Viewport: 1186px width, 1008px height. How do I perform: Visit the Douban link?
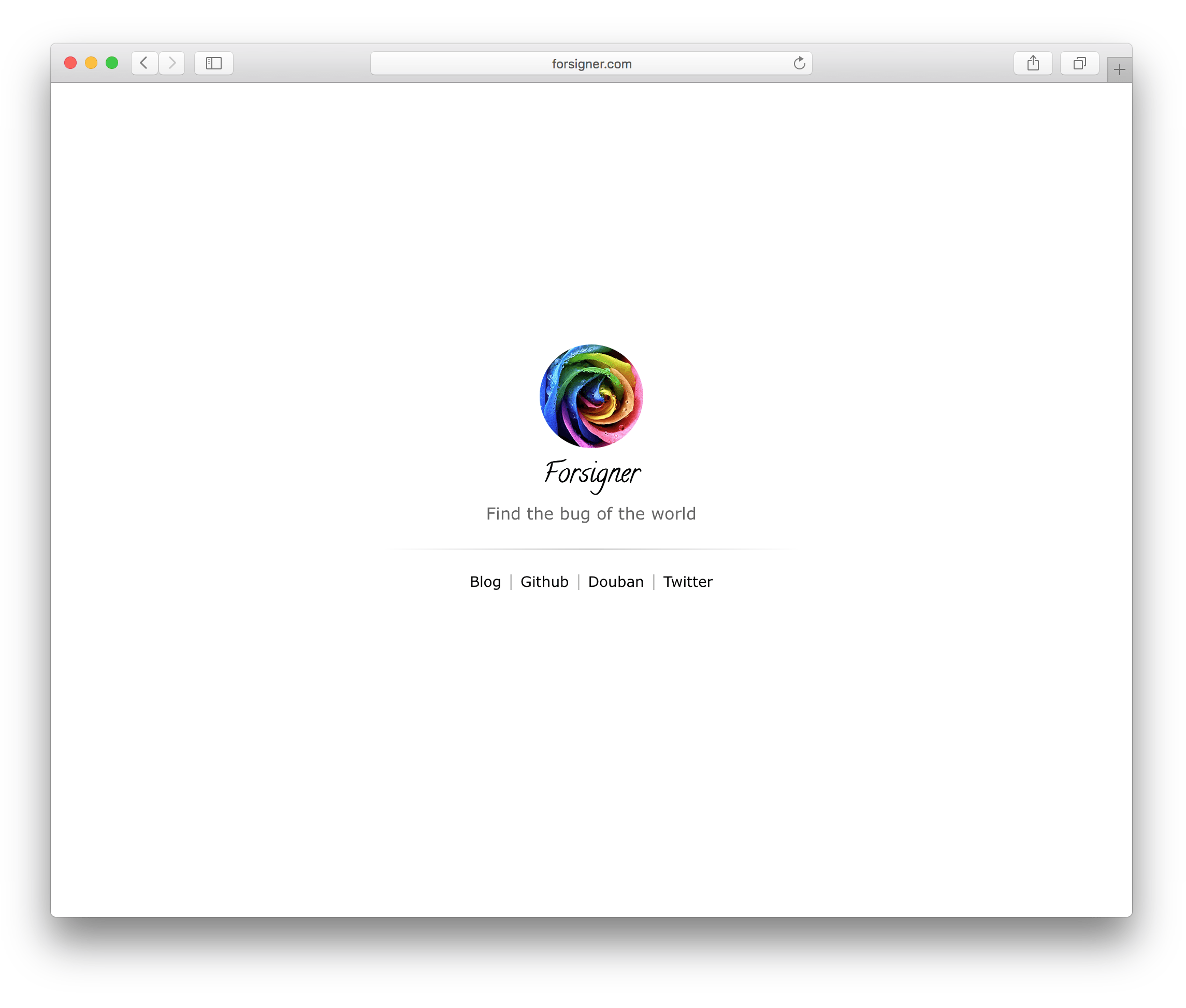coord(615,582)
